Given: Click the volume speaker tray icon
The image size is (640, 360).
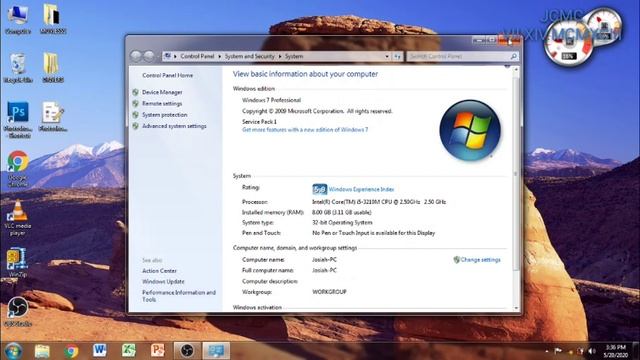Looking at the screenshot, I should tap(592, 351).
